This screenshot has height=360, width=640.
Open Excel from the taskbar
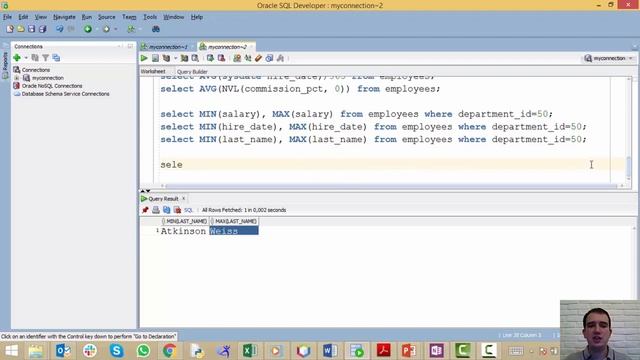click(x=249, y=351)
